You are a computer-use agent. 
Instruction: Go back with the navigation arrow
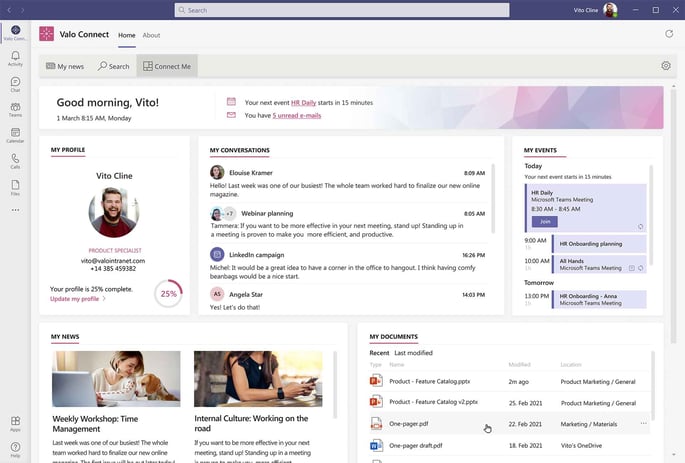9,10
